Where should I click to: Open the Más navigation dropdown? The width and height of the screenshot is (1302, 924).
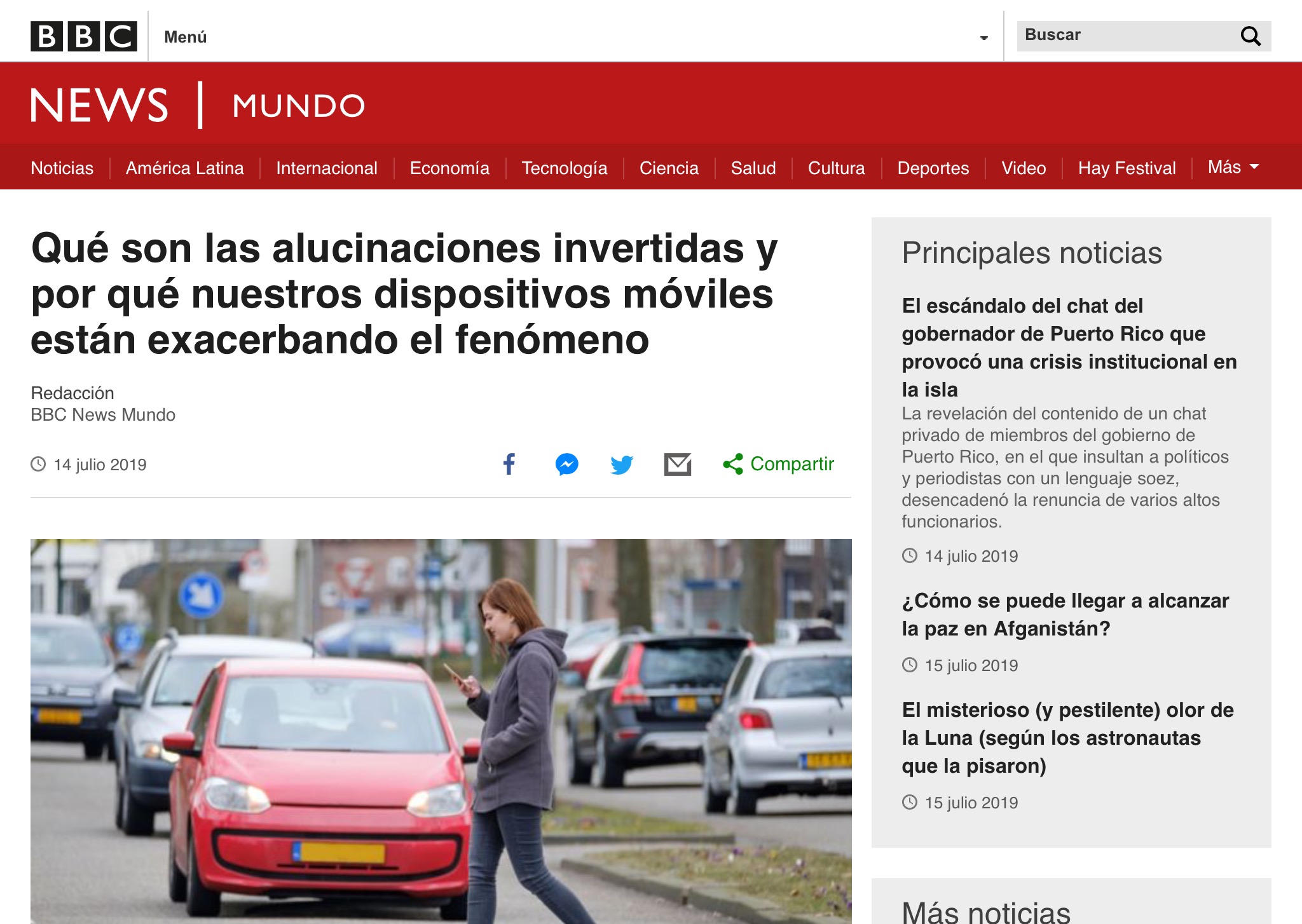click(1233, 167)
